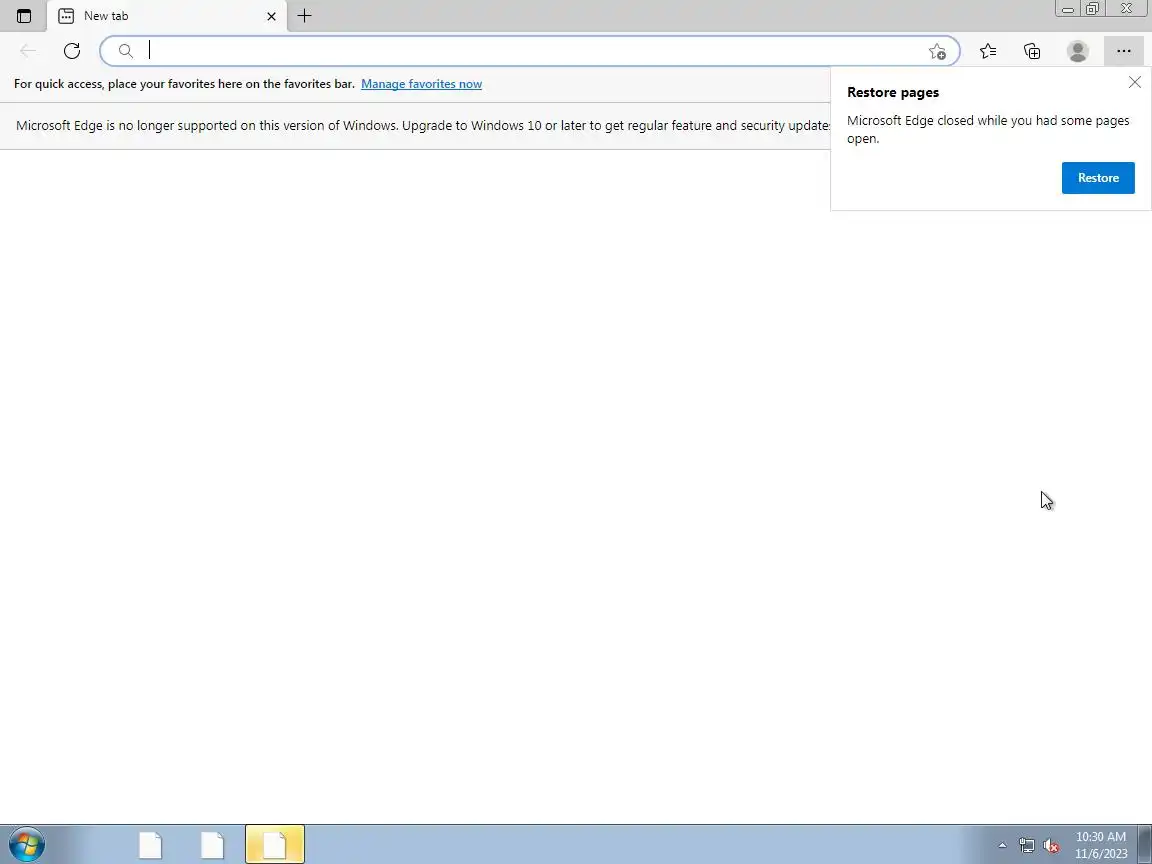Close the New tab tab
Screen dimensions: 1152x864
tap(271, 15)
